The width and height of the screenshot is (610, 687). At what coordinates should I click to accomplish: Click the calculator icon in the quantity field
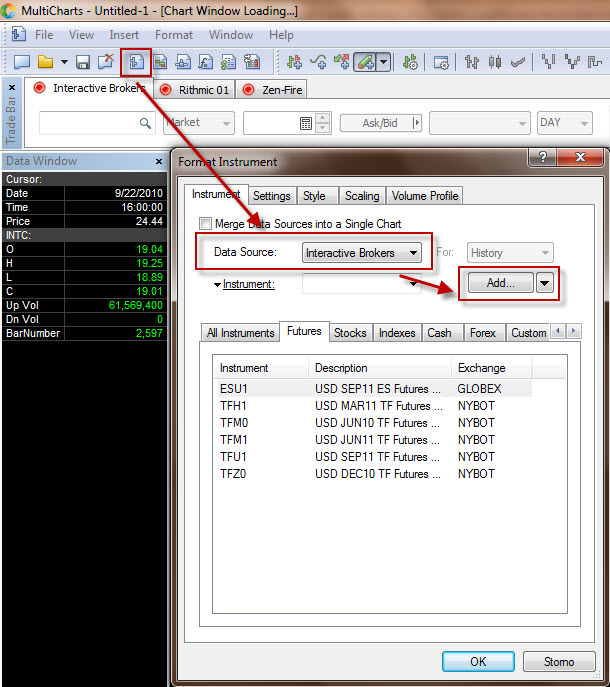pyautogui.click(x=306, y=123)
